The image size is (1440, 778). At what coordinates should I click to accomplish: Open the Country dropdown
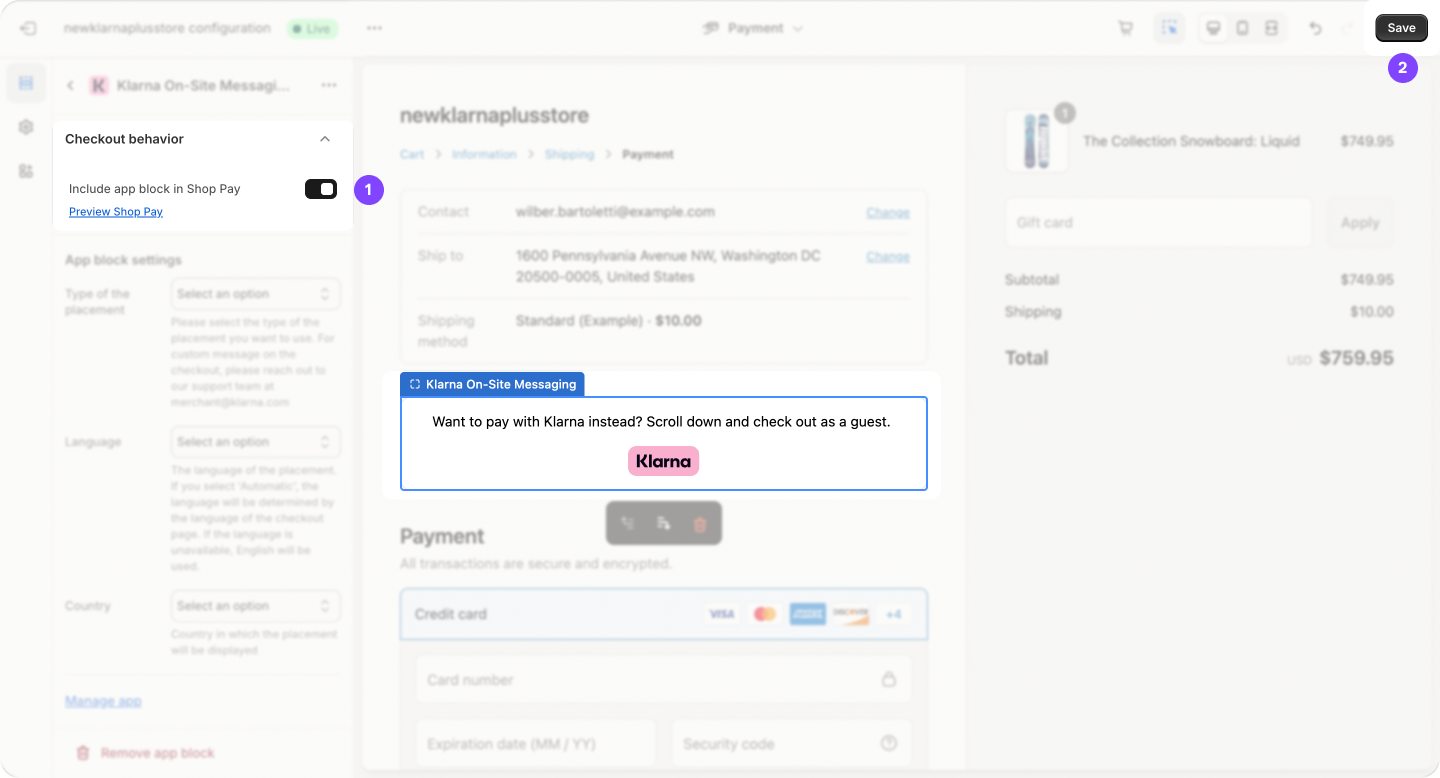[x=255, y=606]
